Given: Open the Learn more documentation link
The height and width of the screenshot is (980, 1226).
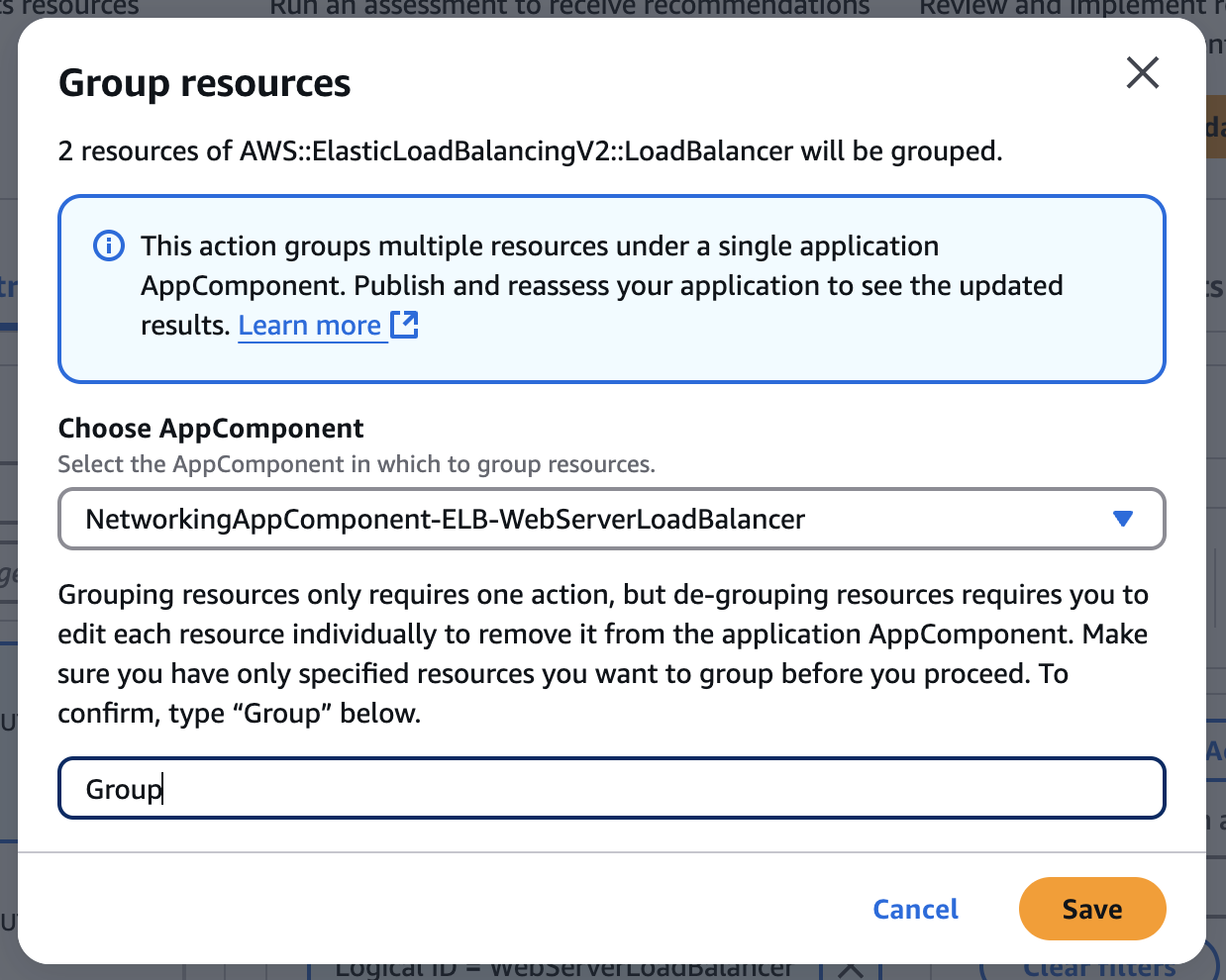Looking at the screenshot, I should point(311,325).
